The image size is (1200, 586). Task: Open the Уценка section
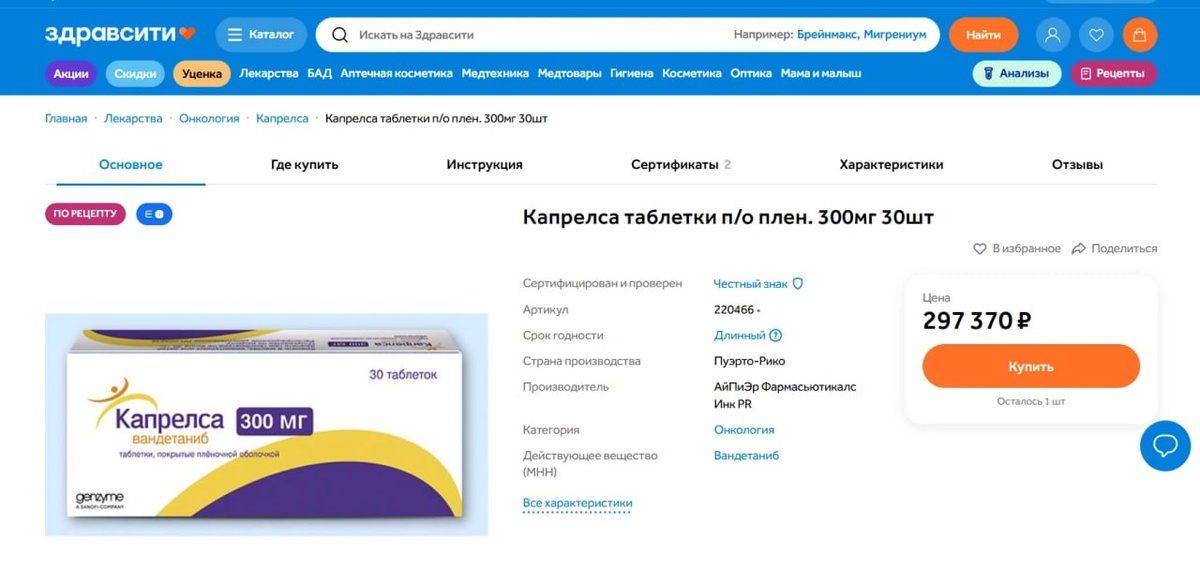tap(202, 73)
